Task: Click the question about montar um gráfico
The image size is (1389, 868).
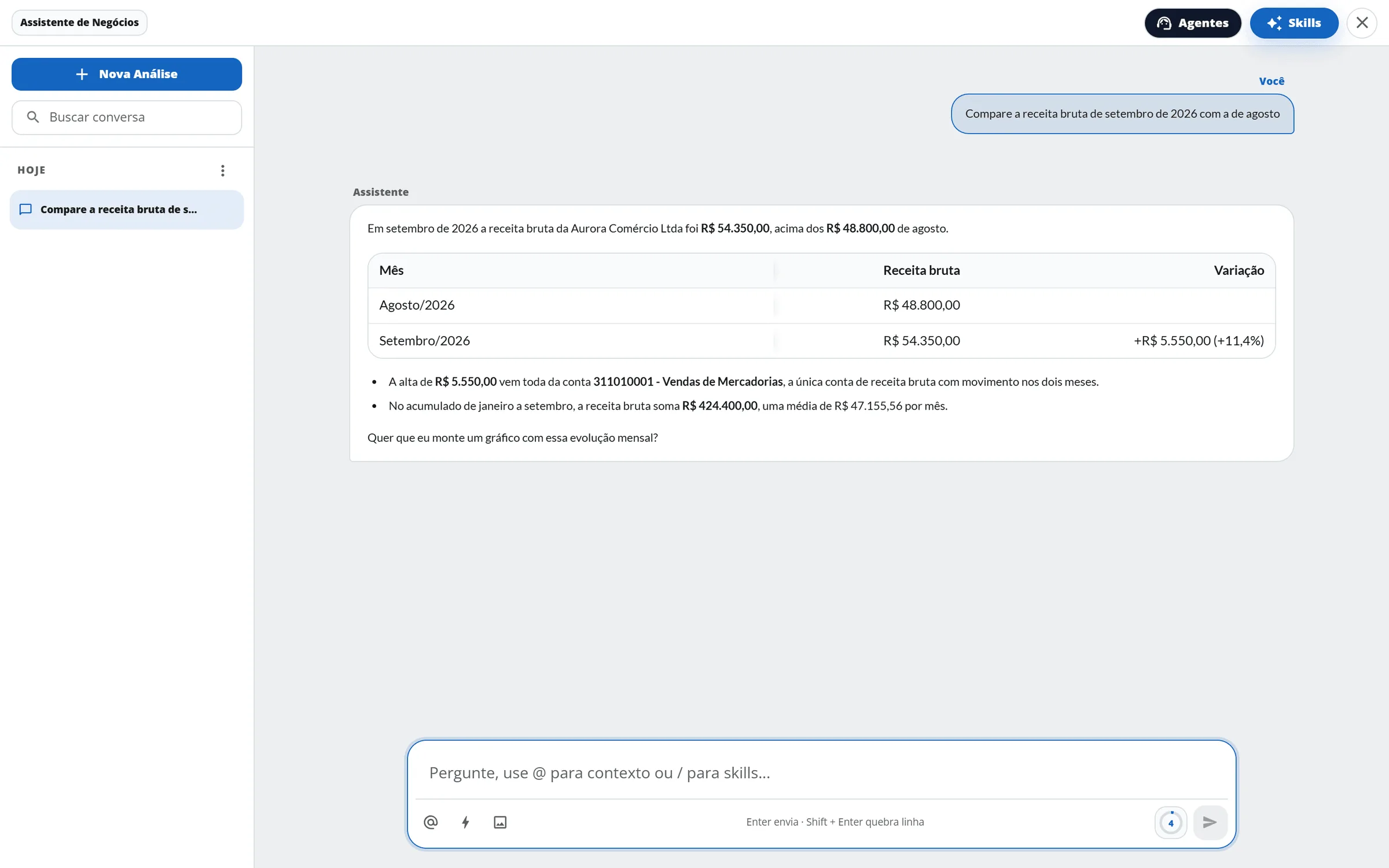Action: point(512,438)
